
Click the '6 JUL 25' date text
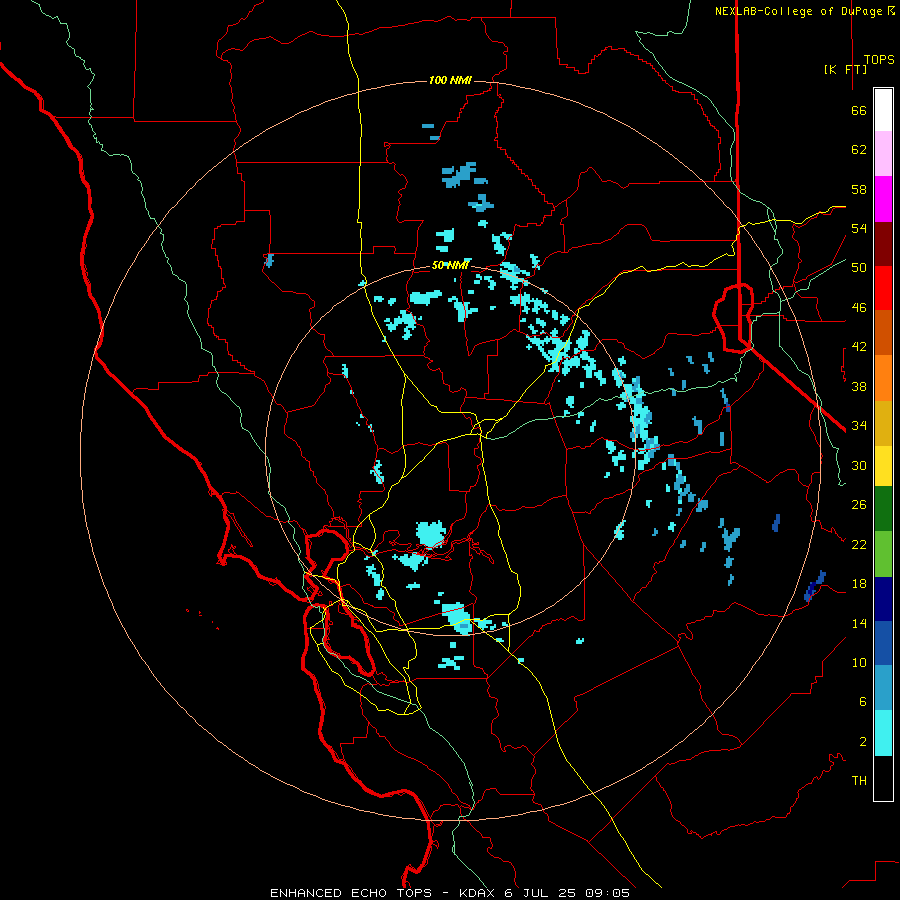542,893
